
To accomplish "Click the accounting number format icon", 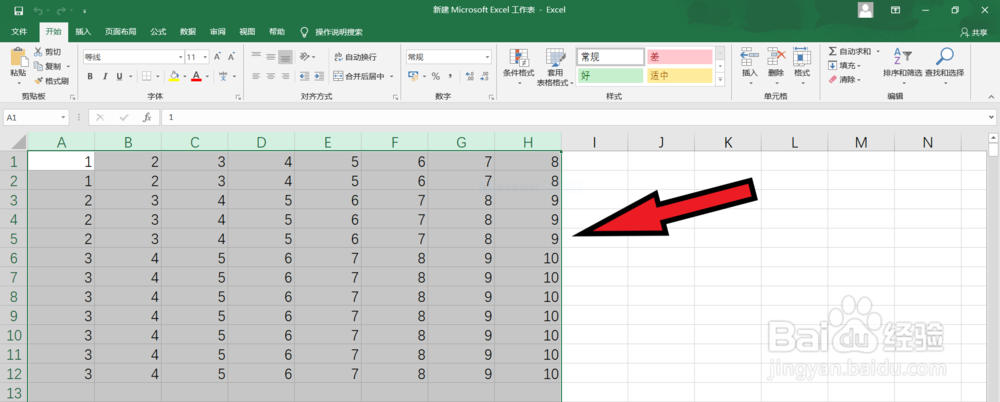I will coord(413,77).
